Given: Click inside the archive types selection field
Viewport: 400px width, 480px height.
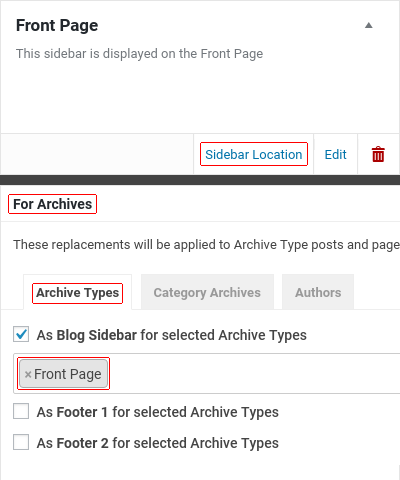Looking at the screenshot, I should click(253, 374).
